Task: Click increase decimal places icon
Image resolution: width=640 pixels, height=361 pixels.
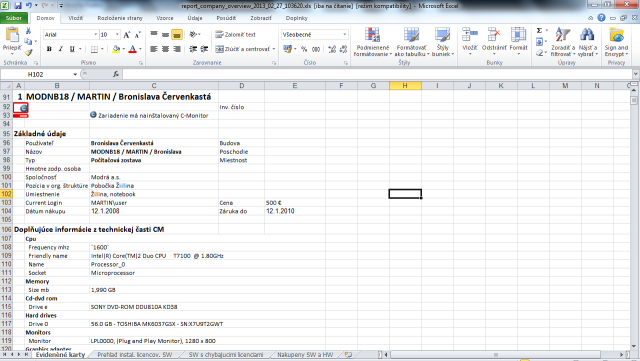Action: (x=332, y=49)
